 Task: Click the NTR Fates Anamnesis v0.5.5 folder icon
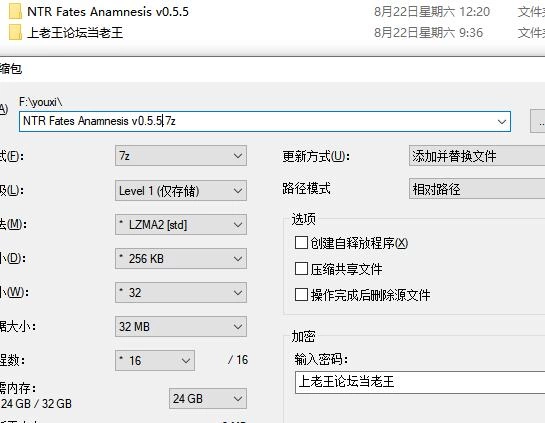point(15,11)
